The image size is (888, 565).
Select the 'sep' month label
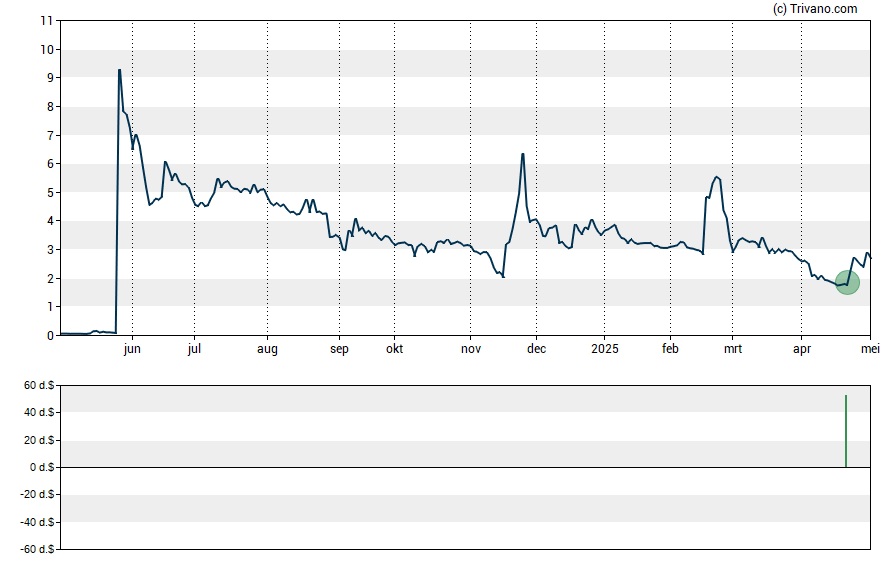point(339,349)
